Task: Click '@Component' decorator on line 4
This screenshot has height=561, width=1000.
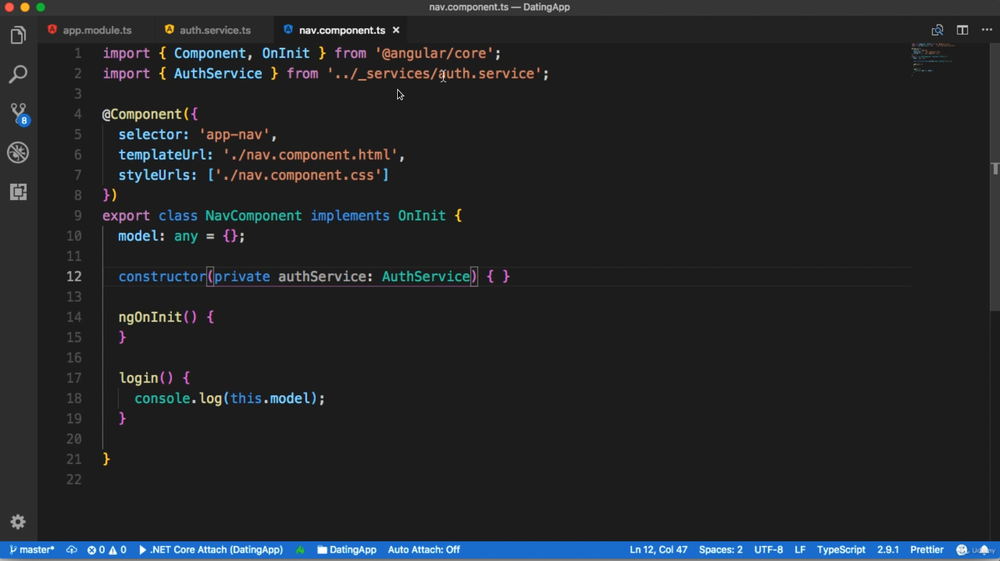Action: pos(142,114)
